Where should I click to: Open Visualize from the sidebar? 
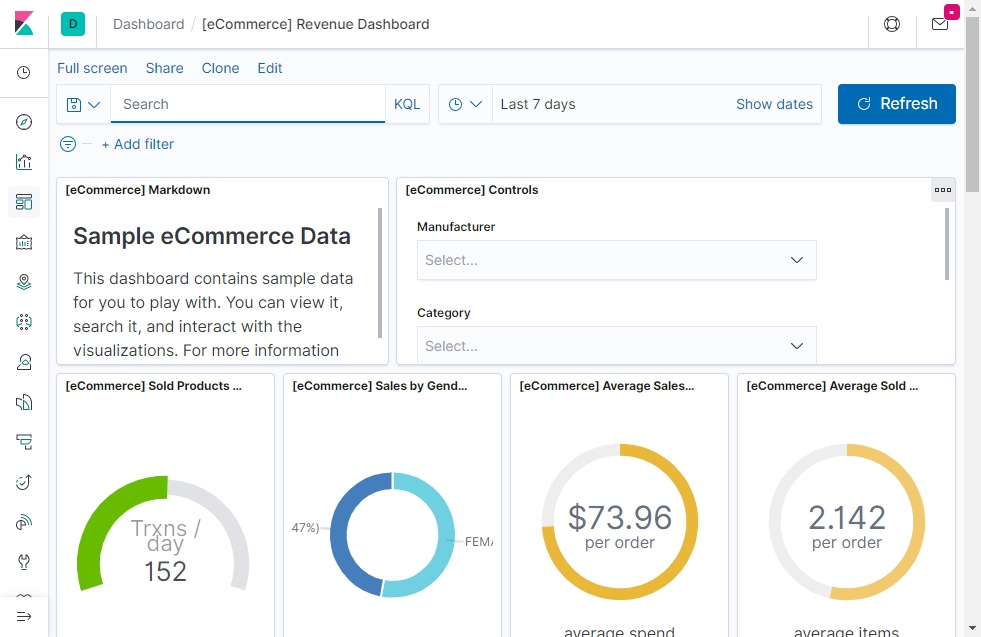24,162
